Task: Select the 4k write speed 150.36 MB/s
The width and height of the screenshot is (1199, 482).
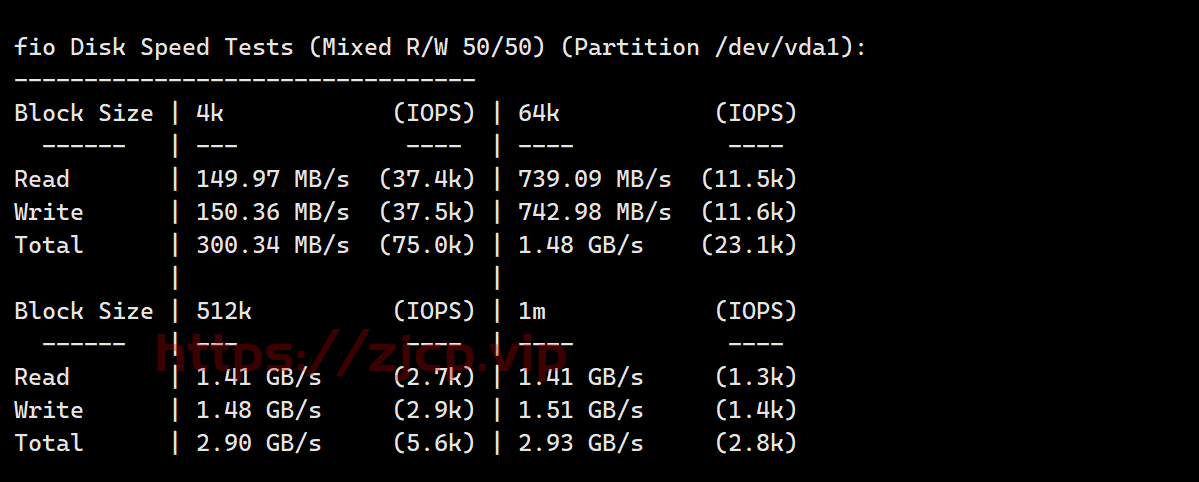Action: coord(273,213)
